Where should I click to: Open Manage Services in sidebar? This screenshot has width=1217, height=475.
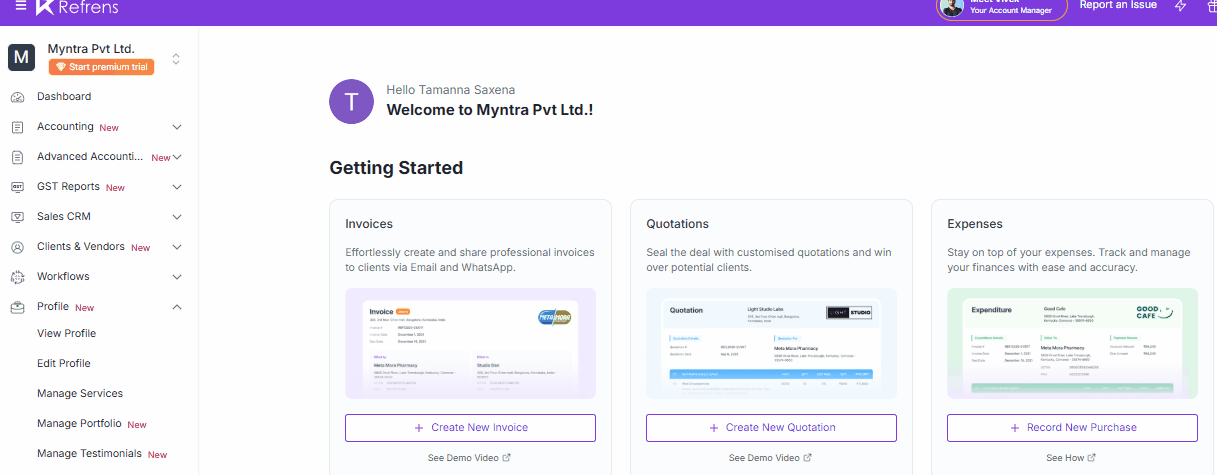click(x=80, y=393)
